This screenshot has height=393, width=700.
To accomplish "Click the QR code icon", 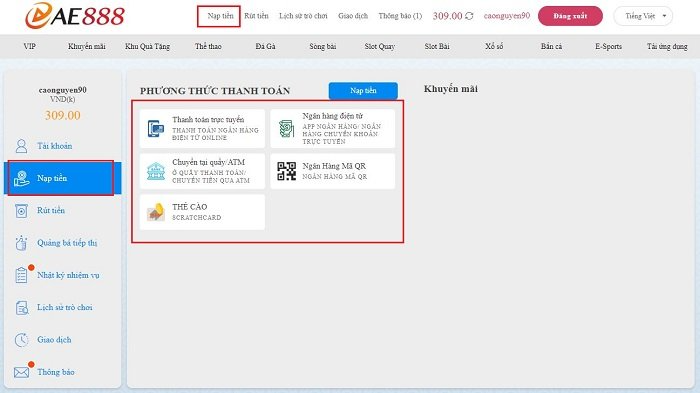I will [286, 171].
